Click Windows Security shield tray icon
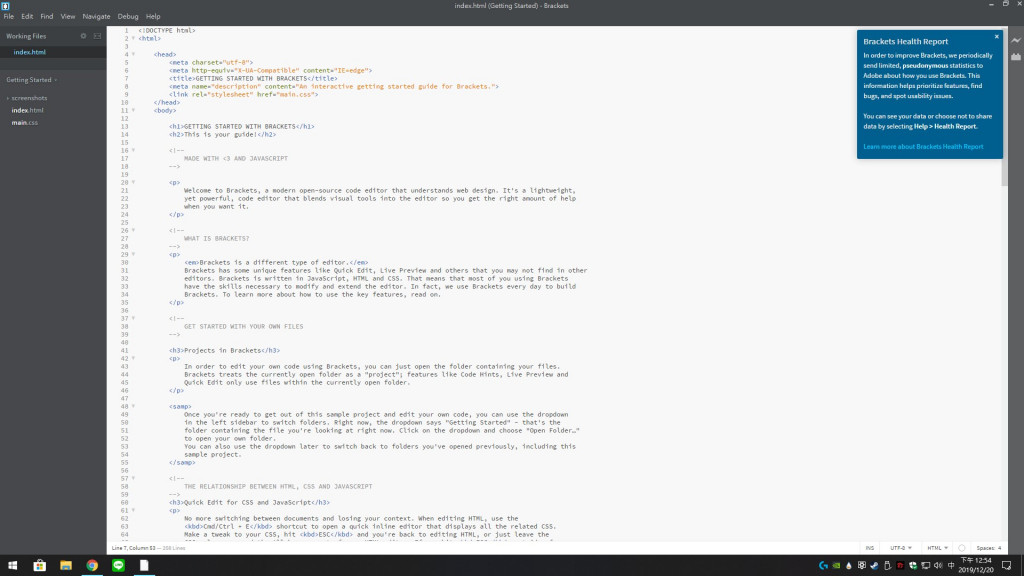This screenshot has width=1024, height=576. [913, 566]
